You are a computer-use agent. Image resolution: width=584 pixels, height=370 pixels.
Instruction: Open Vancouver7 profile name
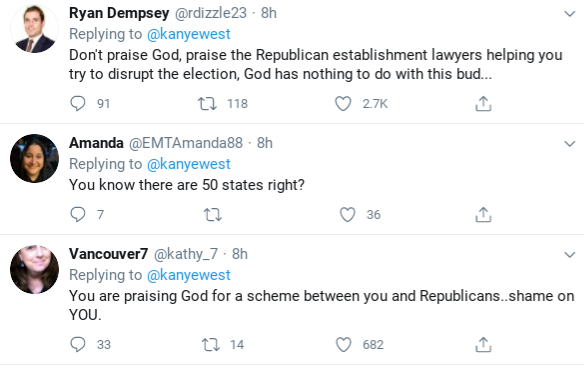pyautogui.click(x=108, y=254)
